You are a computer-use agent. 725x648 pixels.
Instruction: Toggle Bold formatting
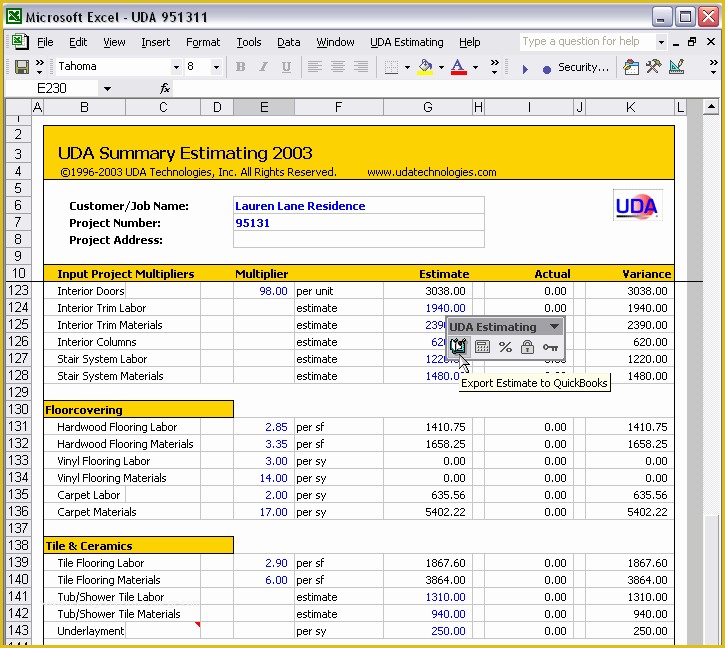point(240,67)
